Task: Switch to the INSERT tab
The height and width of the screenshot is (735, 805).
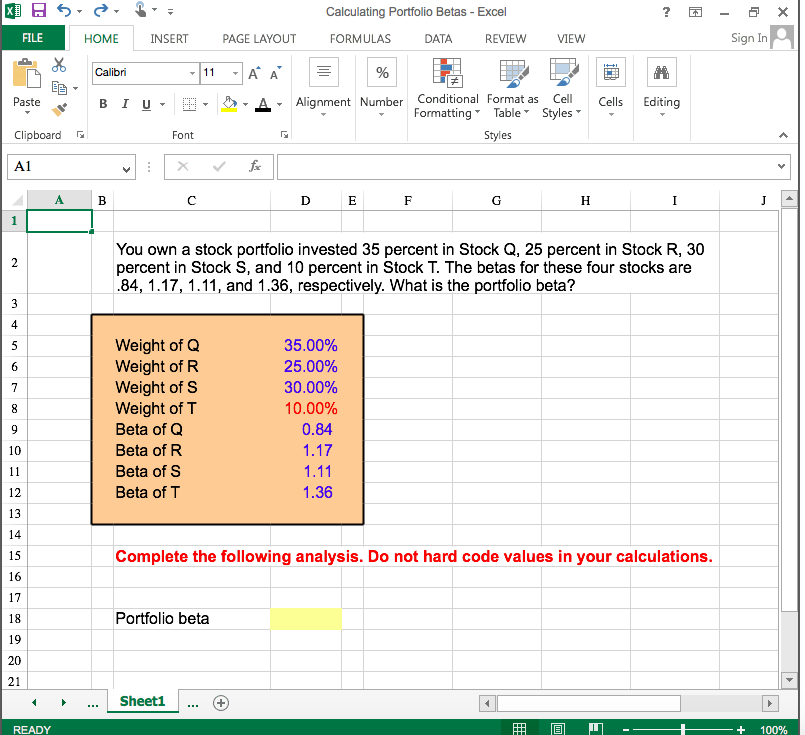Action: click(x=169, y=39)
